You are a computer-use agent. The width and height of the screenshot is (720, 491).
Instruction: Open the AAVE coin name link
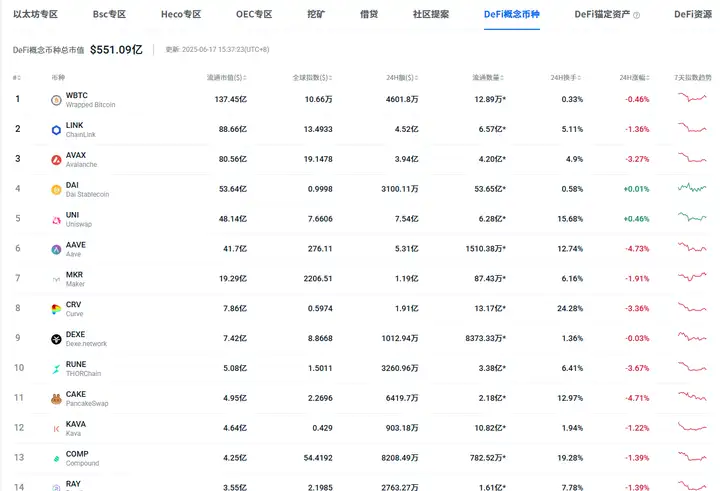click(x=76, y=245)
